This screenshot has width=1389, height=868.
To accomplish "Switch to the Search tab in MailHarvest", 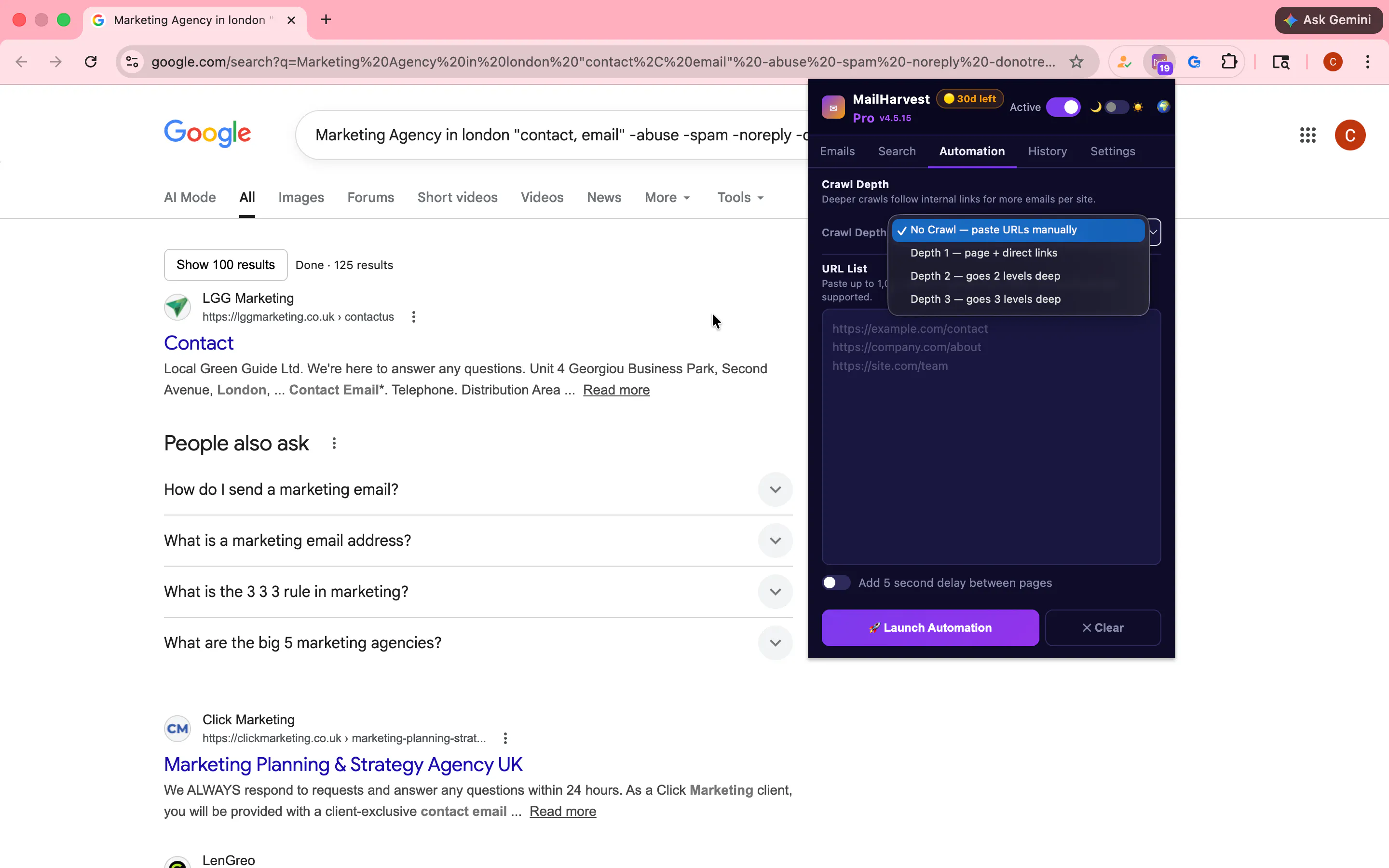I will click(x=897, y=151).
